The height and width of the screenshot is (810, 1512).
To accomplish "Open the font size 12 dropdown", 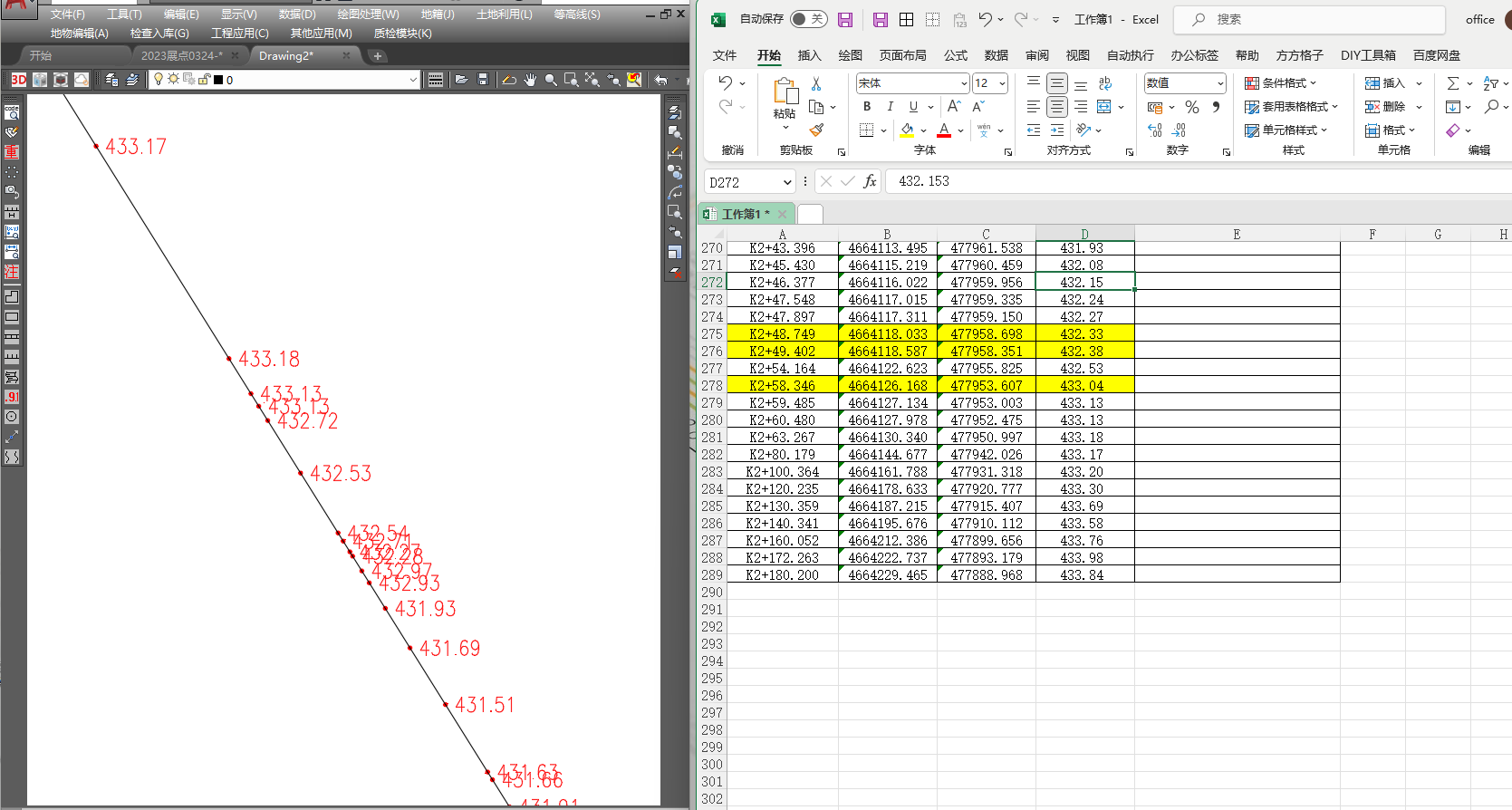I will 1002,83.
